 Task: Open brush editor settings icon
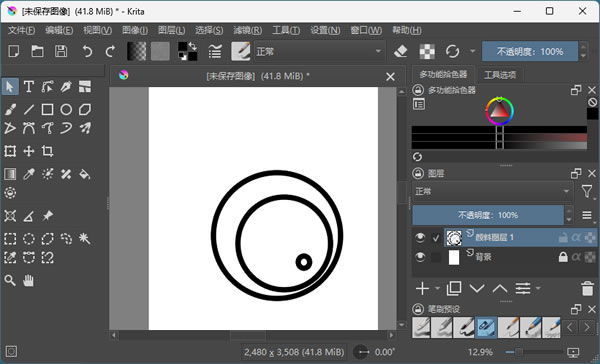215,51
